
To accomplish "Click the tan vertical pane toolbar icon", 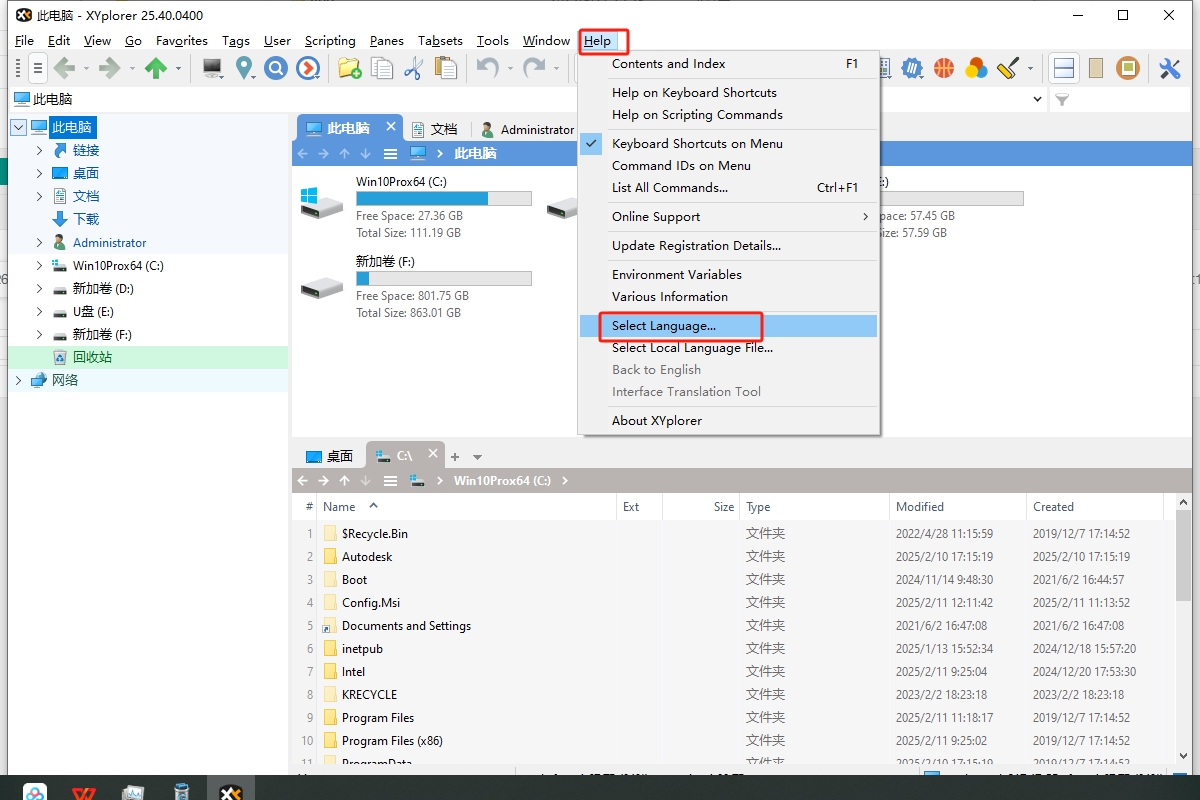I will tap(1096, 68).
